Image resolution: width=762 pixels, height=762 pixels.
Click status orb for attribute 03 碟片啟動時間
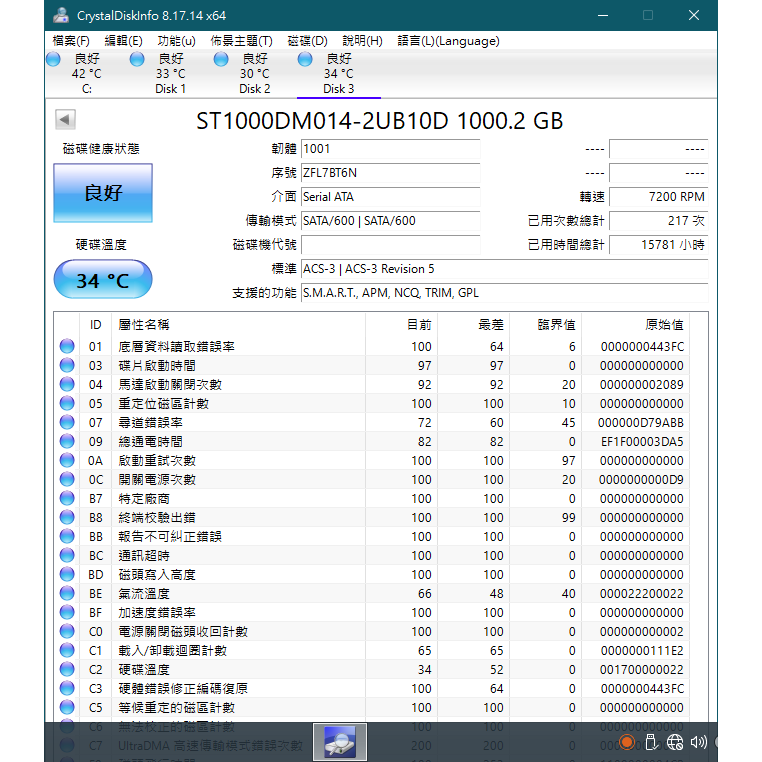click(x=67, y=365)
